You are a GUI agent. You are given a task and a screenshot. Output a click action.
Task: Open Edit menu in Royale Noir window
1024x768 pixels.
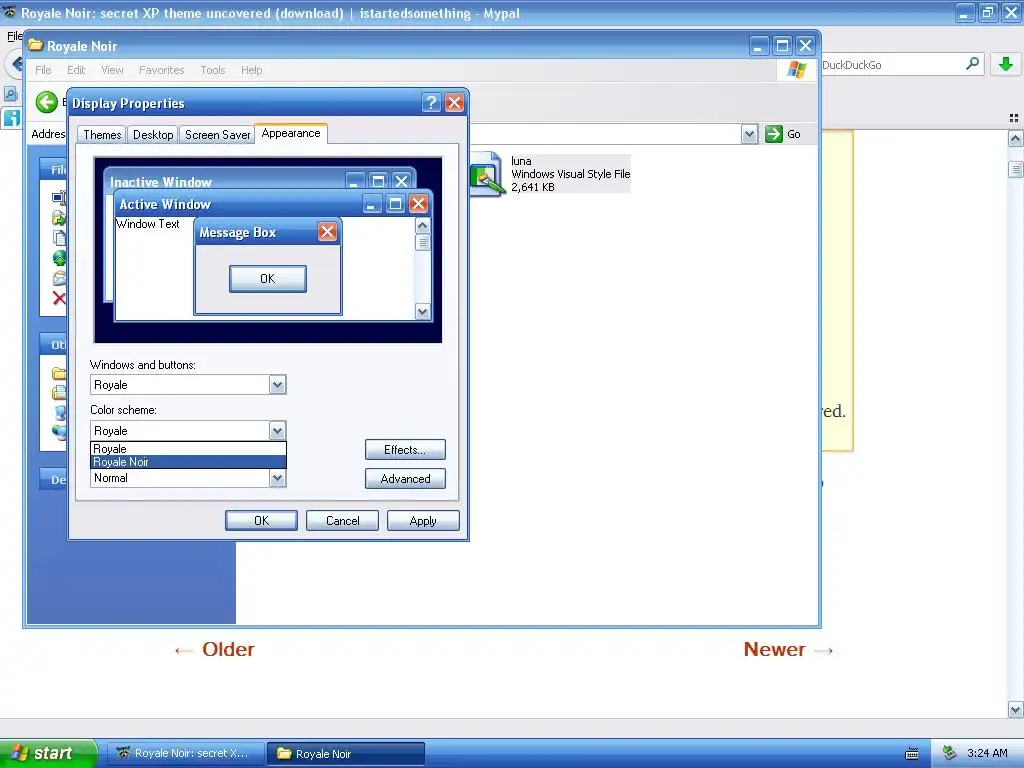(x=76, y=70)
